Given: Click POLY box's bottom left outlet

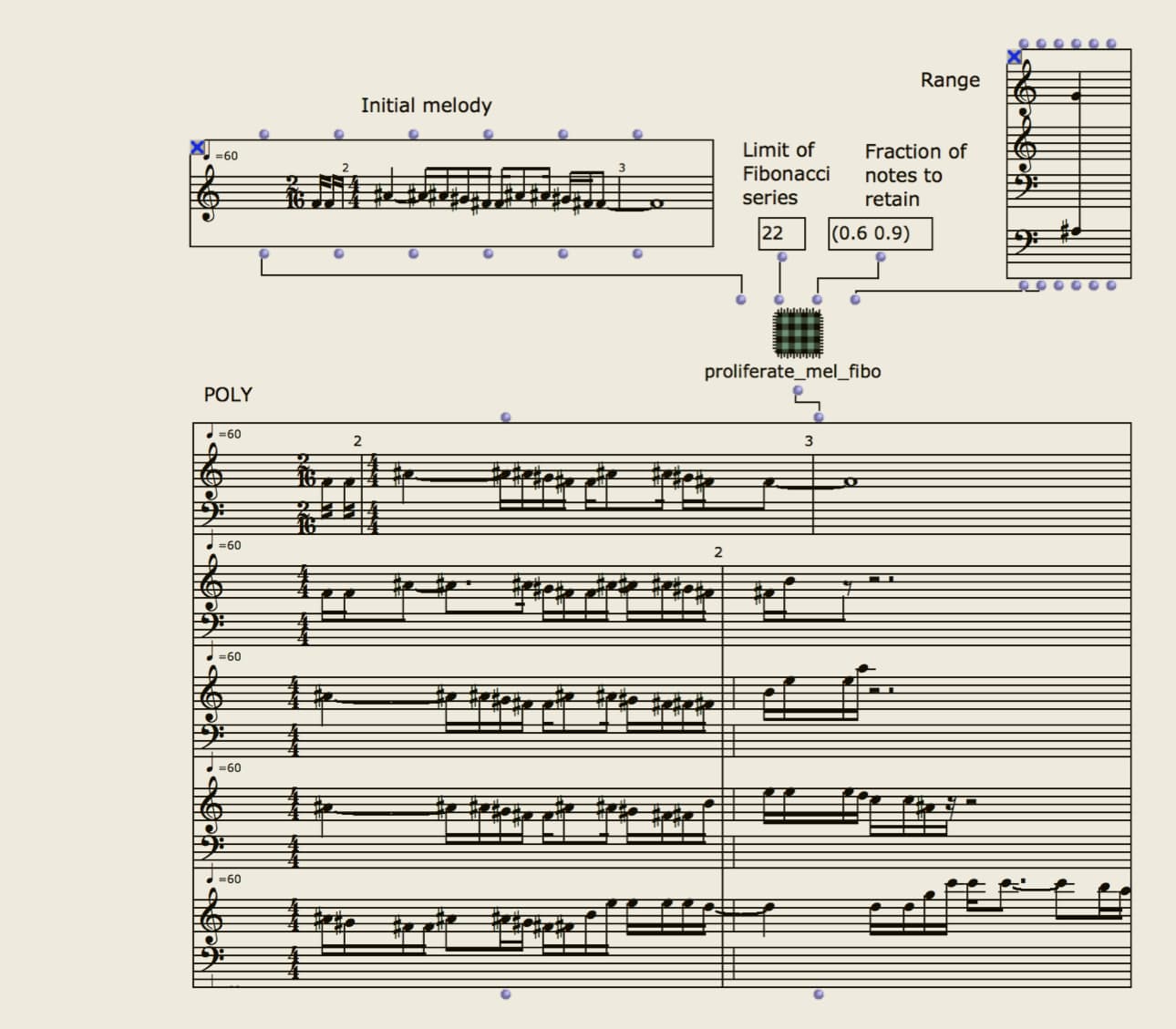Looking at the screenshot, I should click(506, 994).
